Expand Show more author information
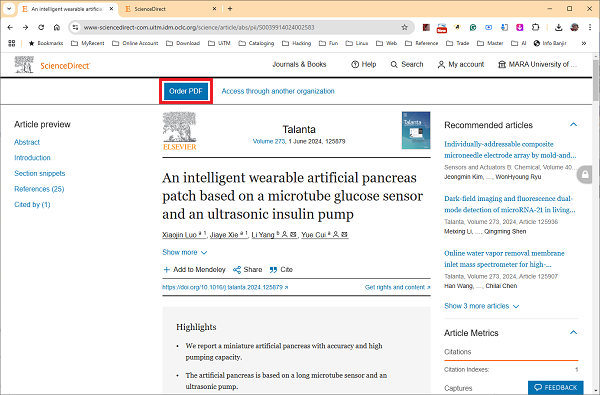Viewport: 600px width, 395px height. pos(185,252)
